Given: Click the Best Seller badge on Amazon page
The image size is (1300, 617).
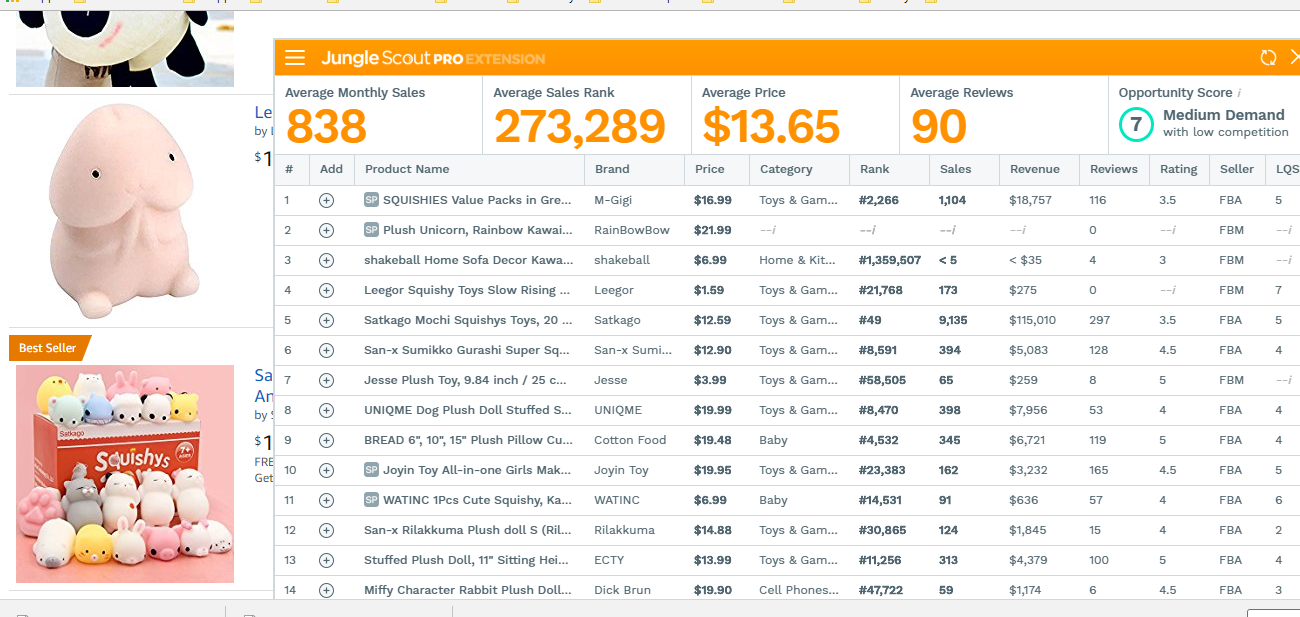Looking at the screenshot, I should coord(48,348).
